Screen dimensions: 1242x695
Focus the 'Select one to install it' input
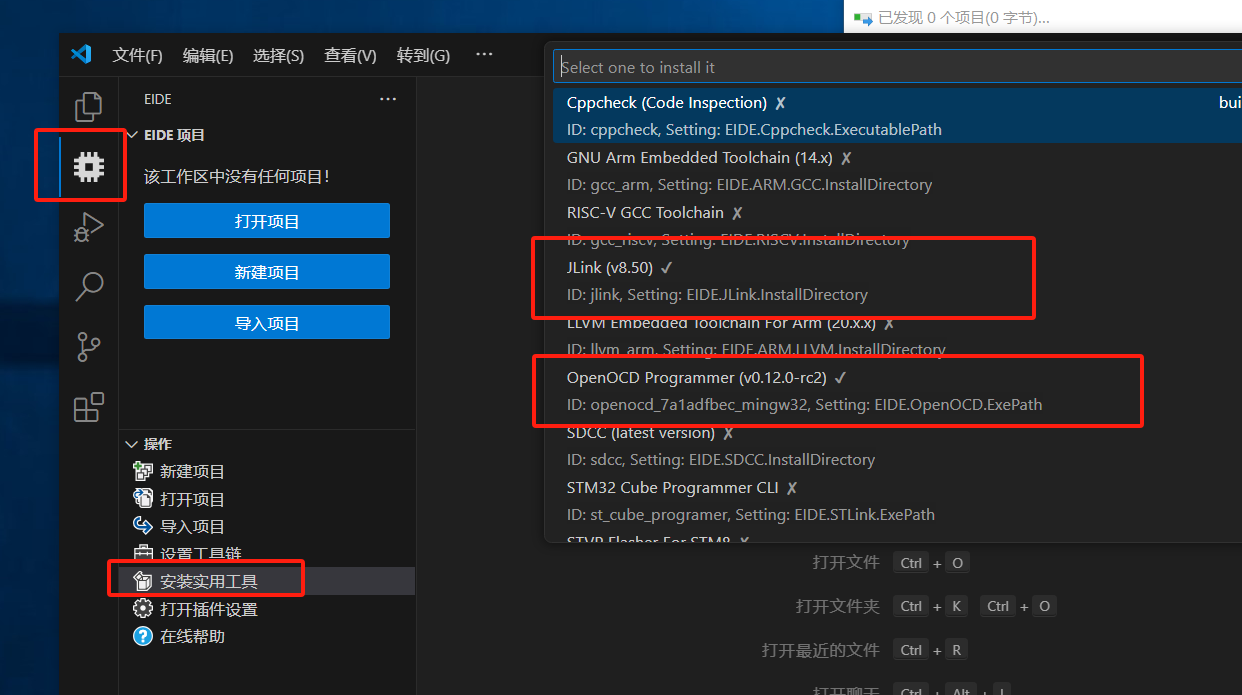click(897, 67)
